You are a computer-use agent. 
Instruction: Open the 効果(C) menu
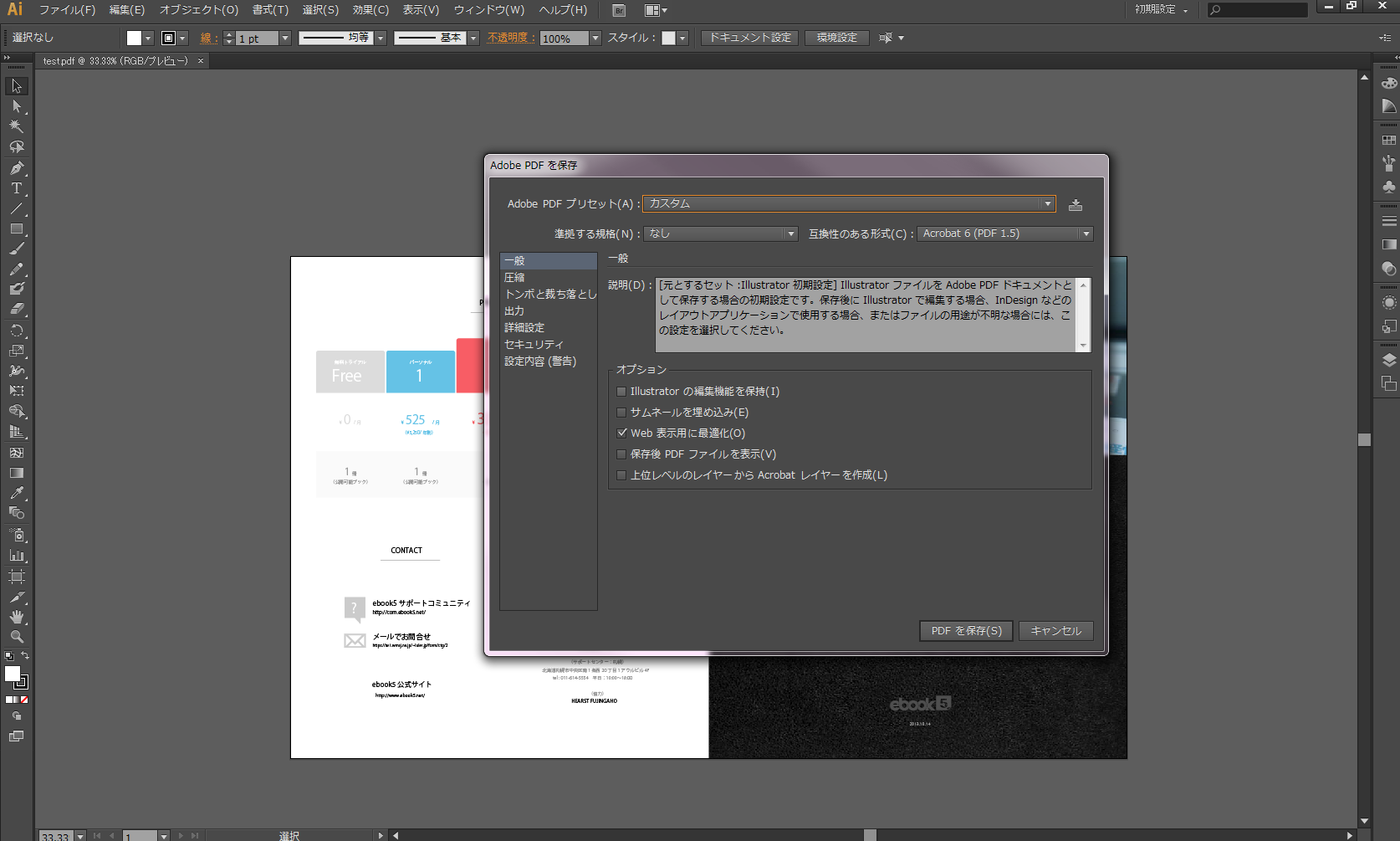(370, 10)
